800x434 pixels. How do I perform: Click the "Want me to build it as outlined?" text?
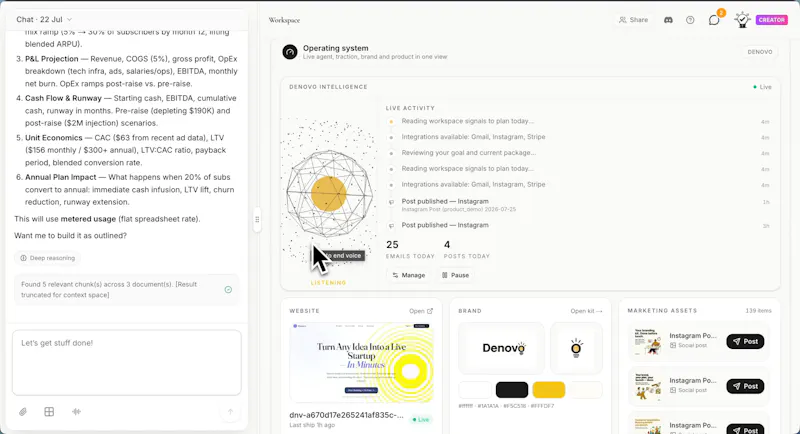[x=70, y=236]
